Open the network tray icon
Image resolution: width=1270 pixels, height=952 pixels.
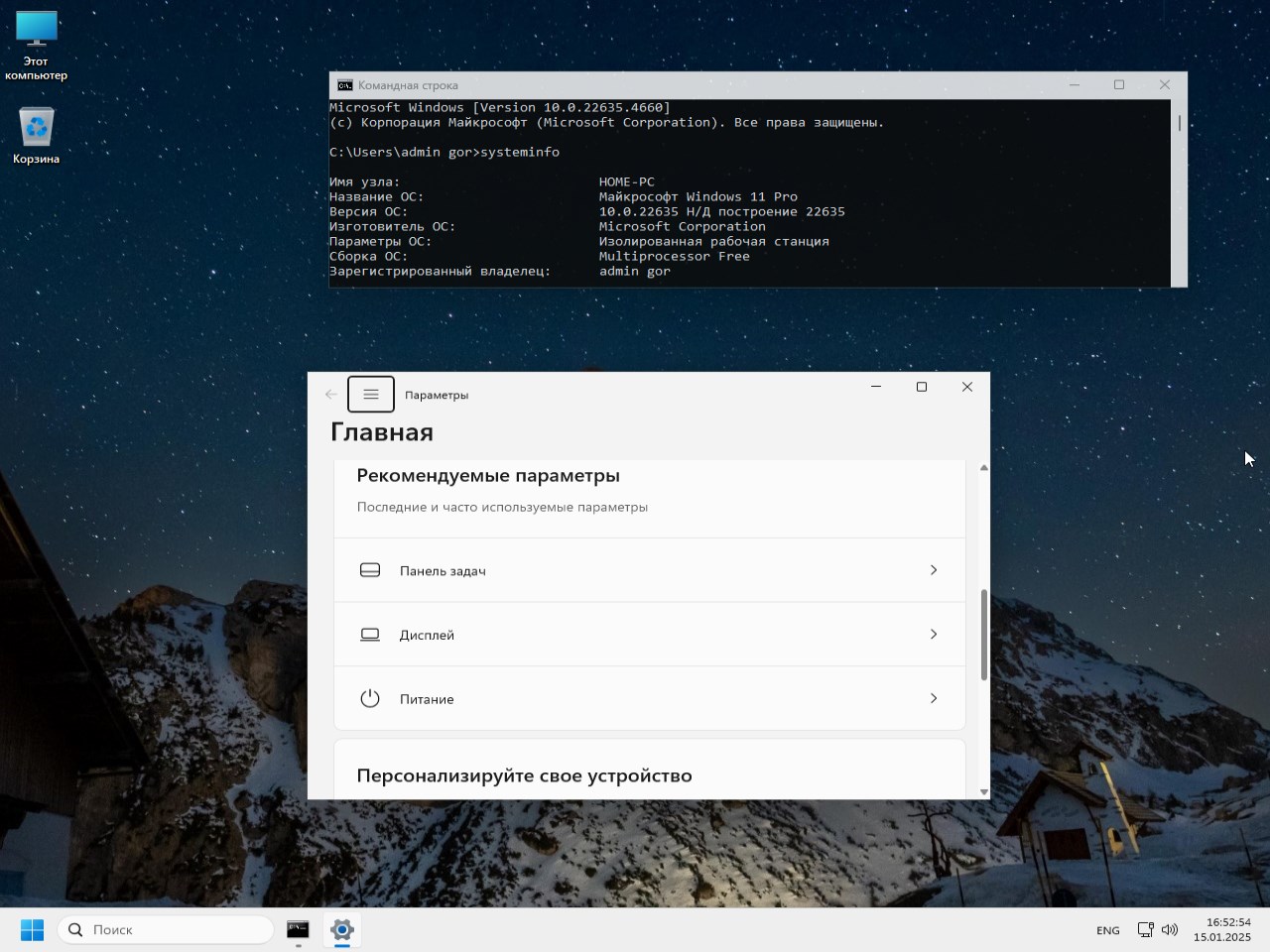(1145, 930)
